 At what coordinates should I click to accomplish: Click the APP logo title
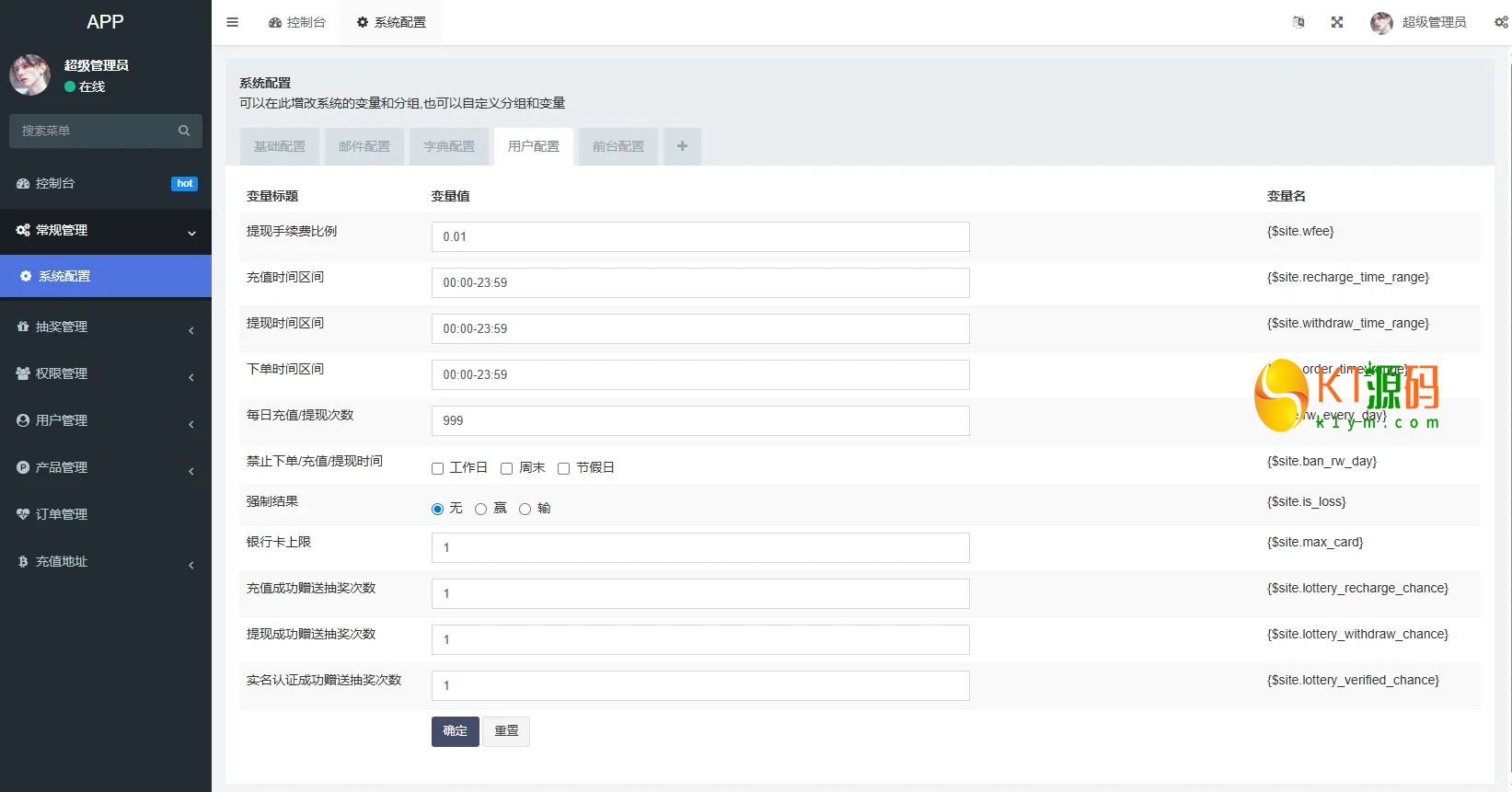pyautogui.click(x=105, y=22)
